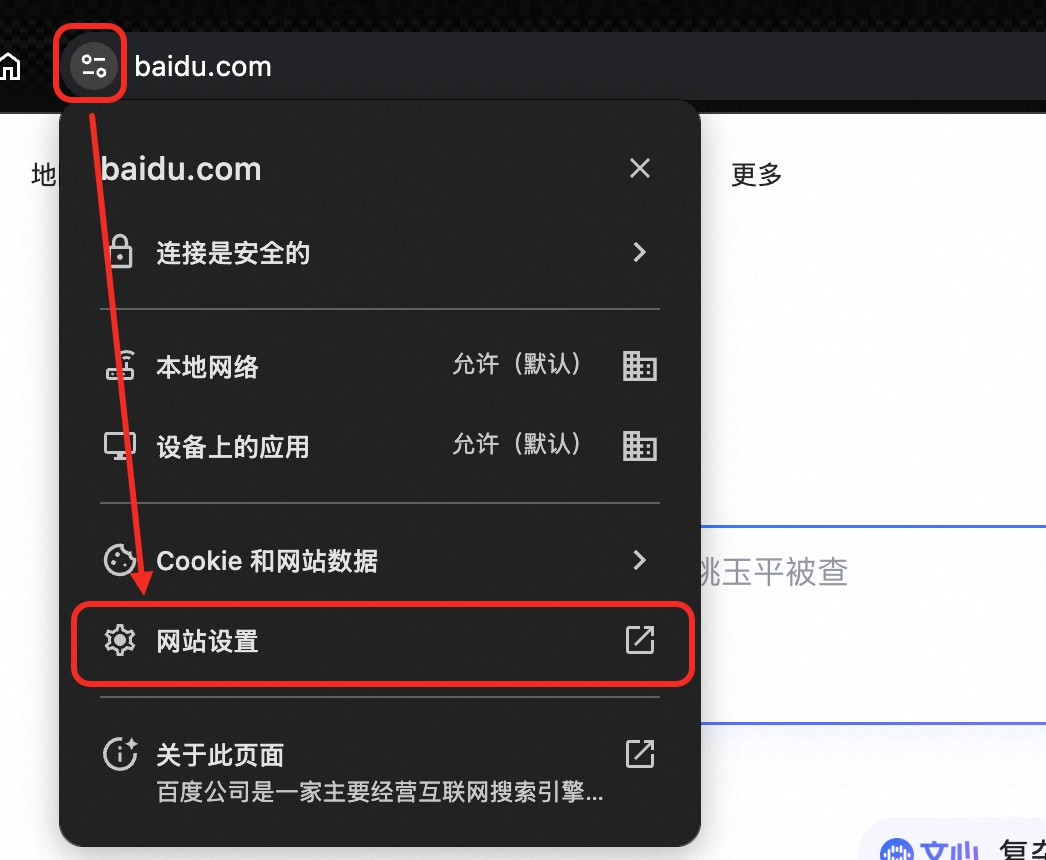The image size is (1046, 860).
Task: Click the external link icon for 网站设置
Action: click(640, 640)
